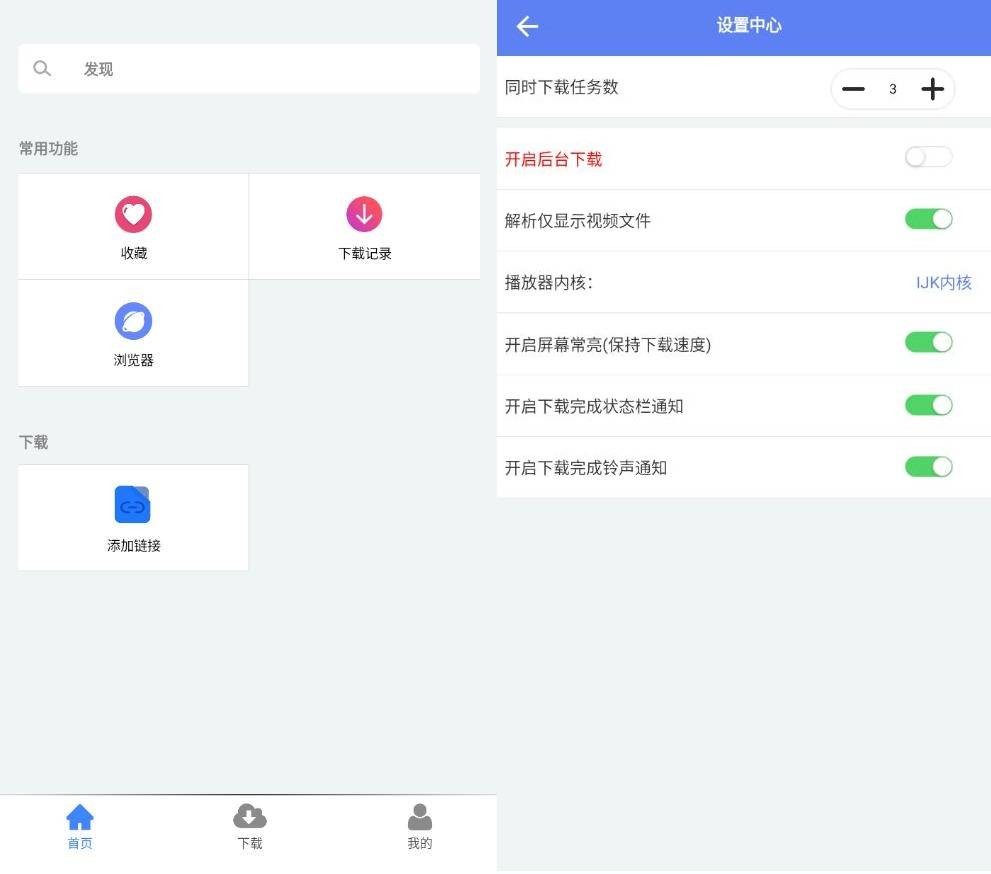The image size is (991, 874).
Task: Select the 播放器内核 settings row label
Action: [x=549, y=282]
